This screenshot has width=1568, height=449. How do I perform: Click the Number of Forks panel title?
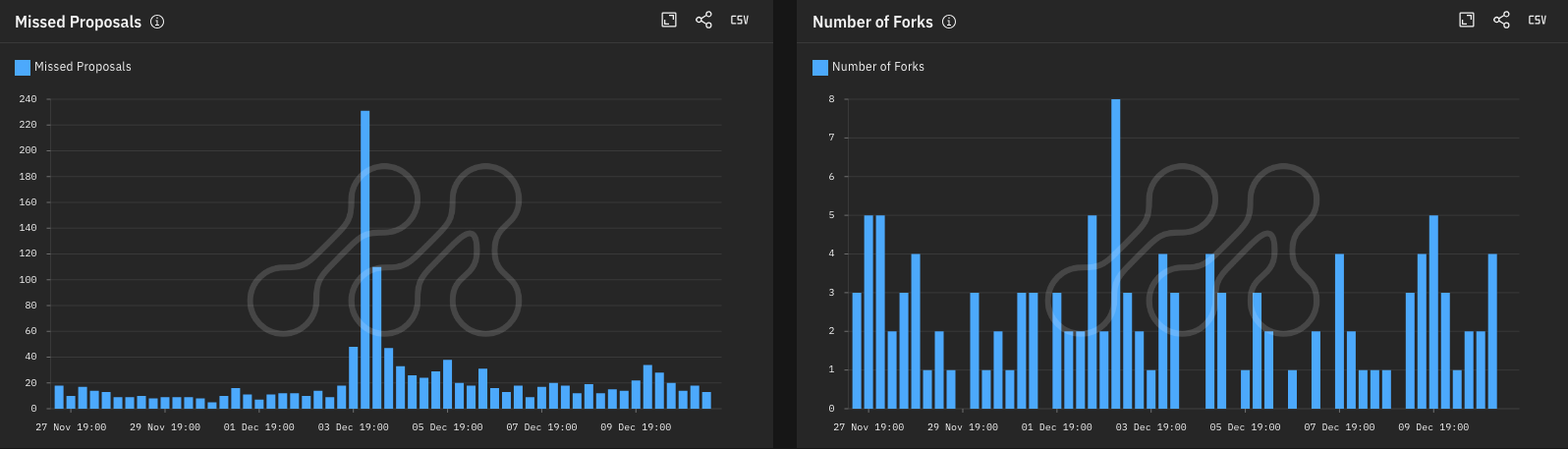click(x=872, y=22)
